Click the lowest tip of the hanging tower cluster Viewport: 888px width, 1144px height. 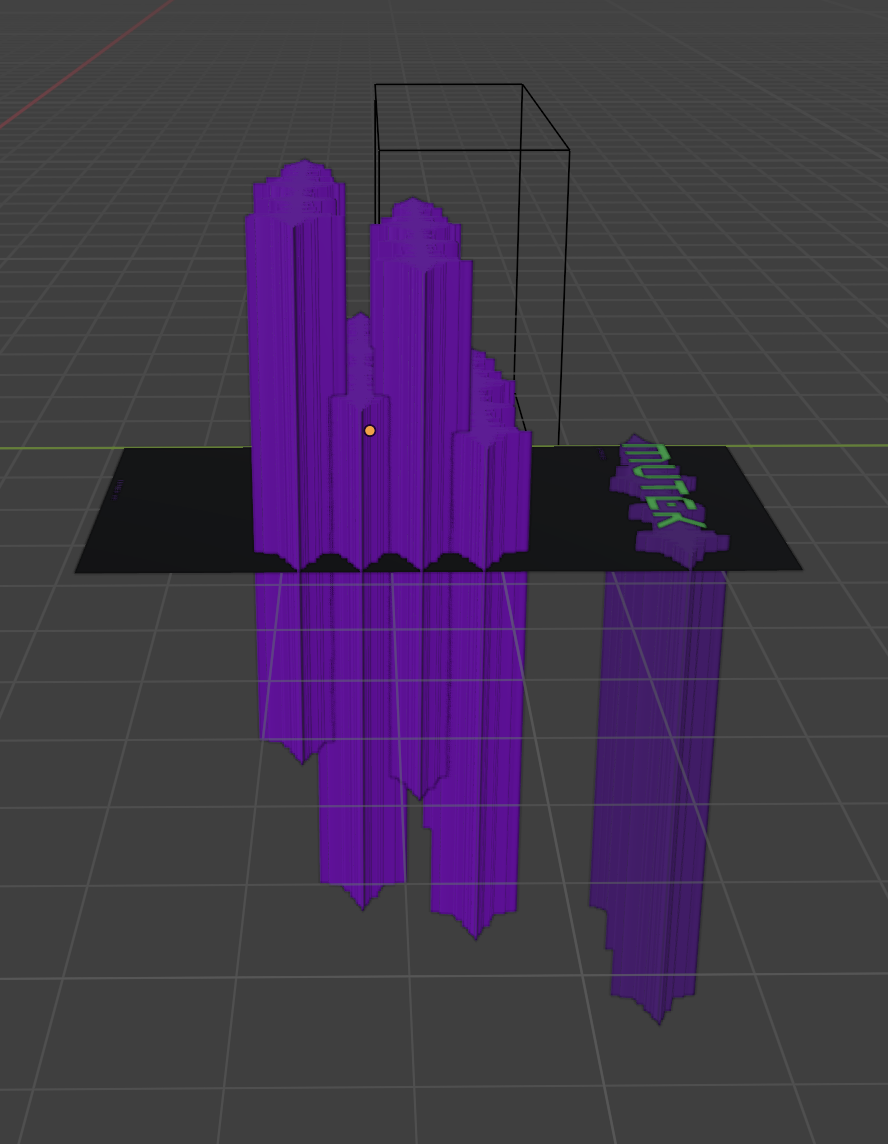[x=476, y=935]
